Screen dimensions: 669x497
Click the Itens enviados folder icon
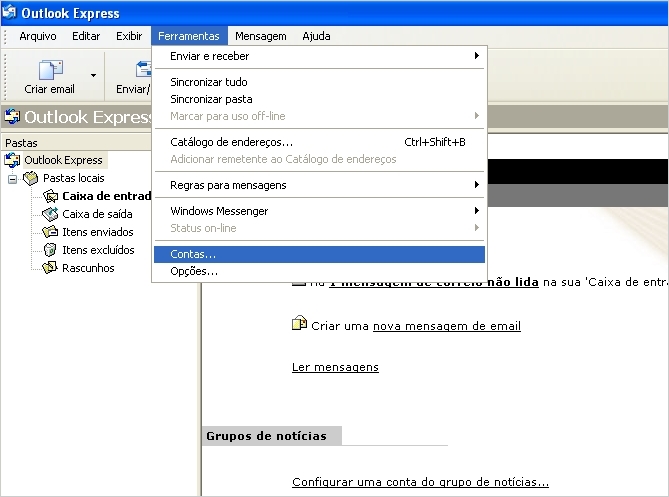coord(50,232)
